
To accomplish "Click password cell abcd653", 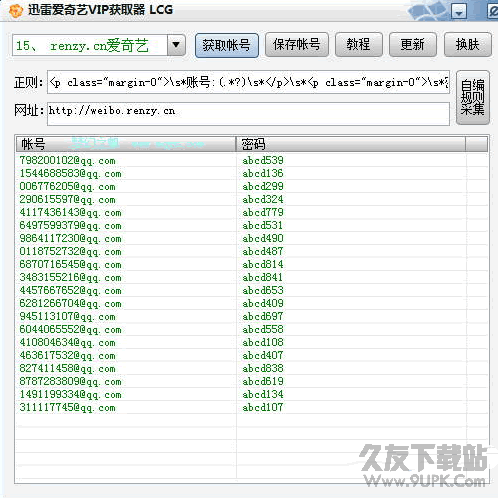I will pos(263,290).
